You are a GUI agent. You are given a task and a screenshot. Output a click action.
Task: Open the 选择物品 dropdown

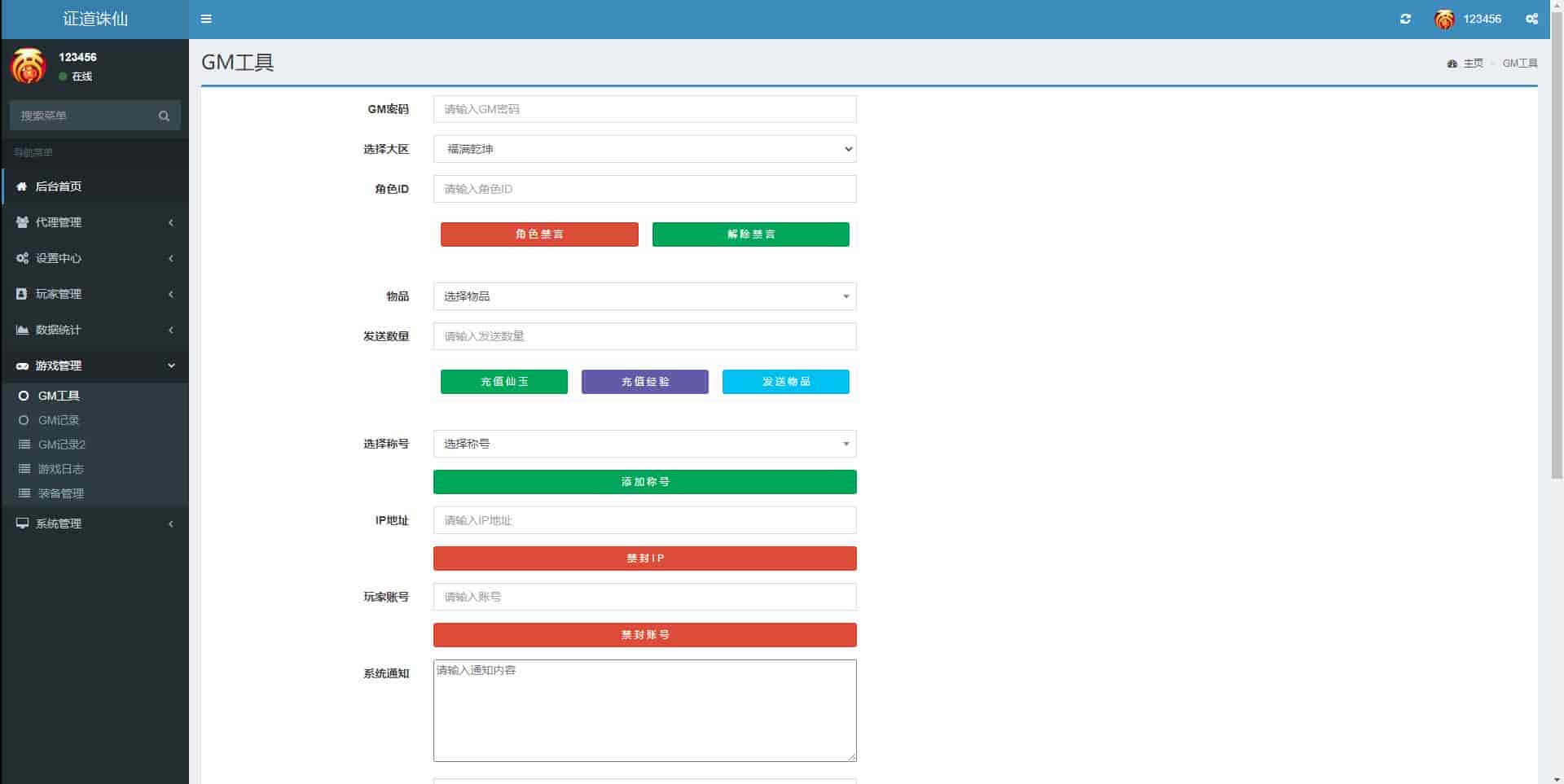(644, 296)
